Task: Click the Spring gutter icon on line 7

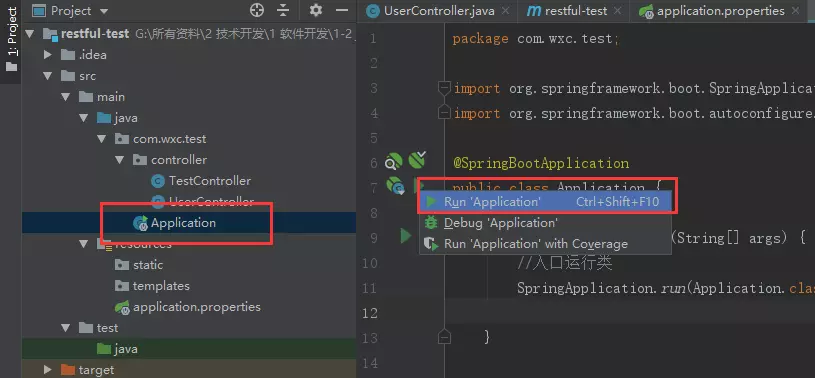Action: pos(395,186)
